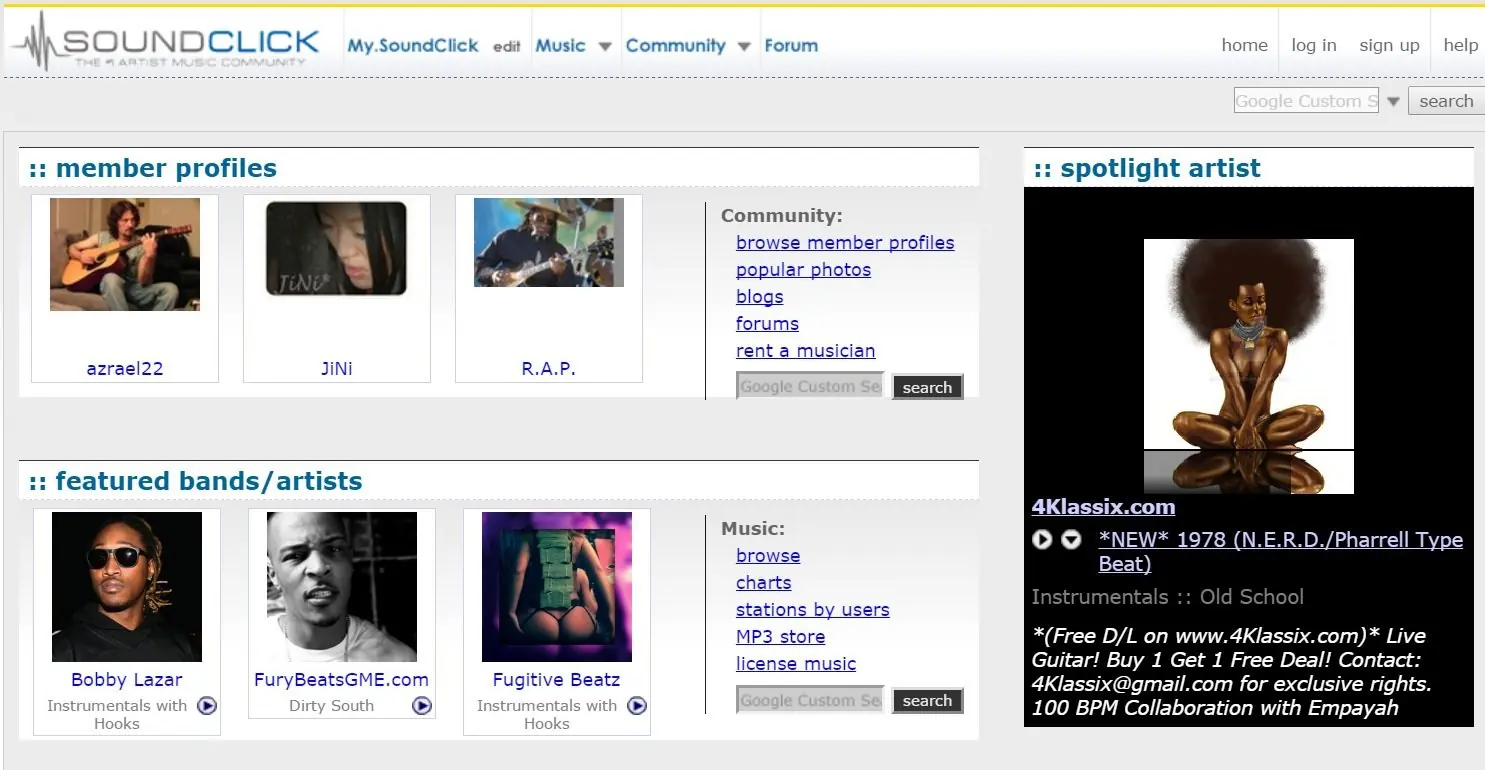The height and width of the screenshot is (770, 1485).
Task: Click Fugitive Beatz's Instrumentals with Hooks genre text
Action: pyautogui.click(x=547, y=714)
